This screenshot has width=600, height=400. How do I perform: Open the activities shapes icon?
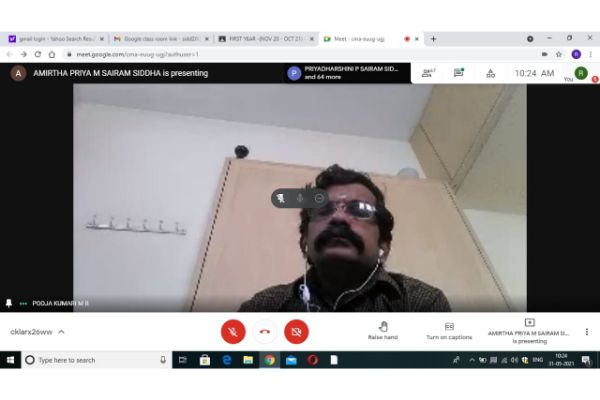coord(490,73)
